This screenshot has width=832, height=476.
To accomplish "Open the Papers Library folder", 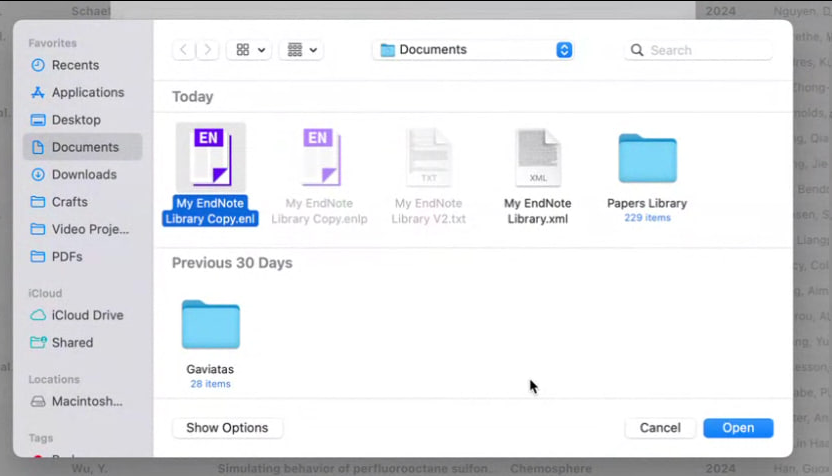I will 647,159.
